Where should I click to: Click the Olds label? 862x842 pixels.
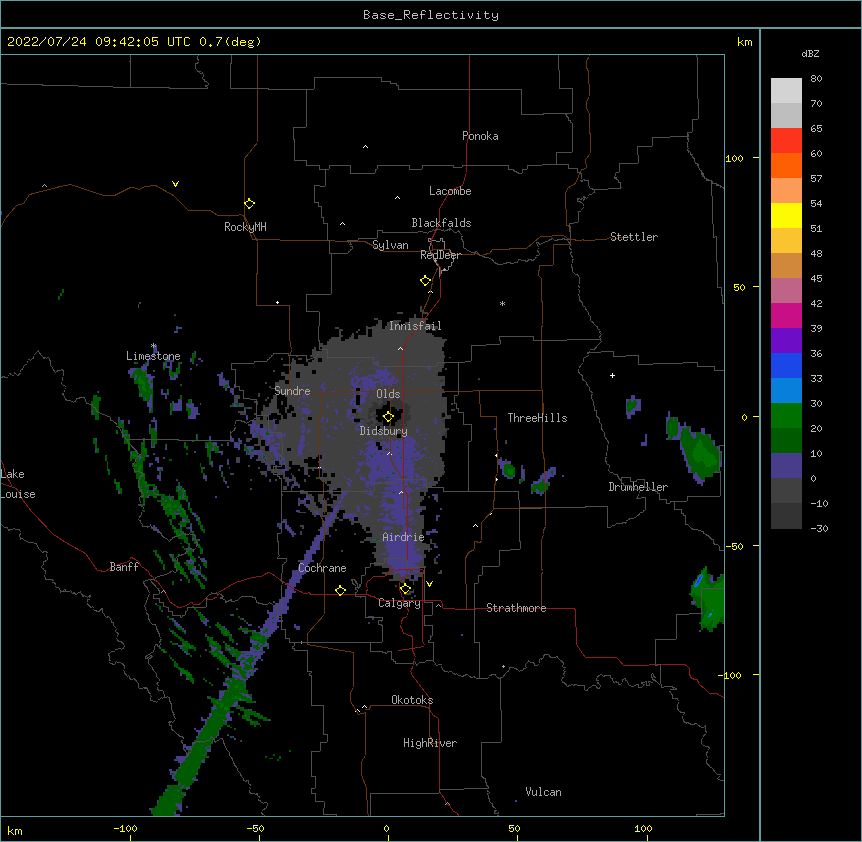coord(388,394)
